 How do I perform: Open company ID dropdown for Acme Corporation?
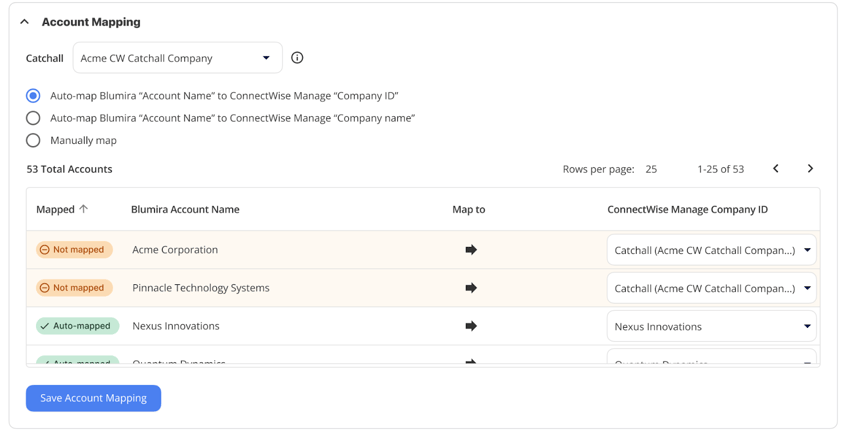point(711,250)
